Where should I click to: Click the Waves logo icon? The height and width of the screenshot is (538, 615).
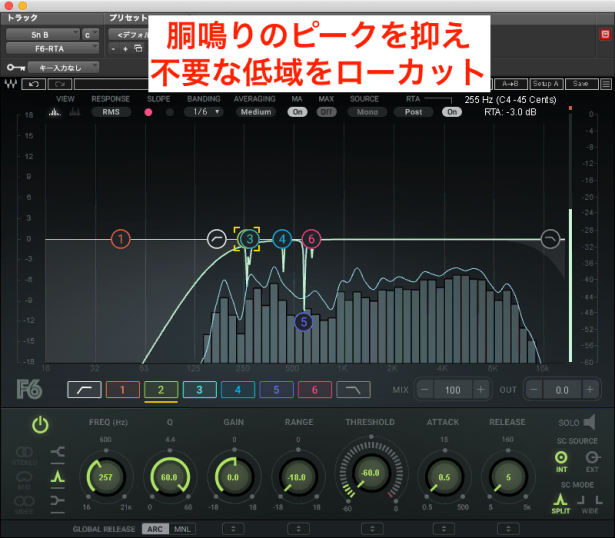pos(11,84)
